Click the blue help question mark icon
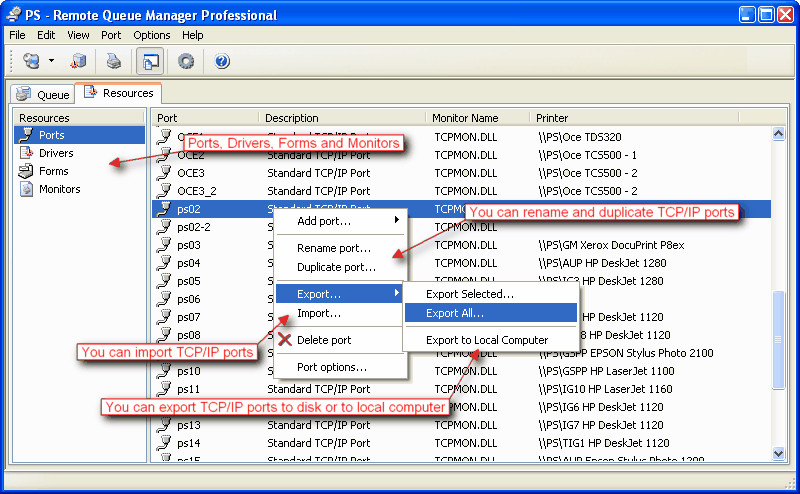 [222, 61]
